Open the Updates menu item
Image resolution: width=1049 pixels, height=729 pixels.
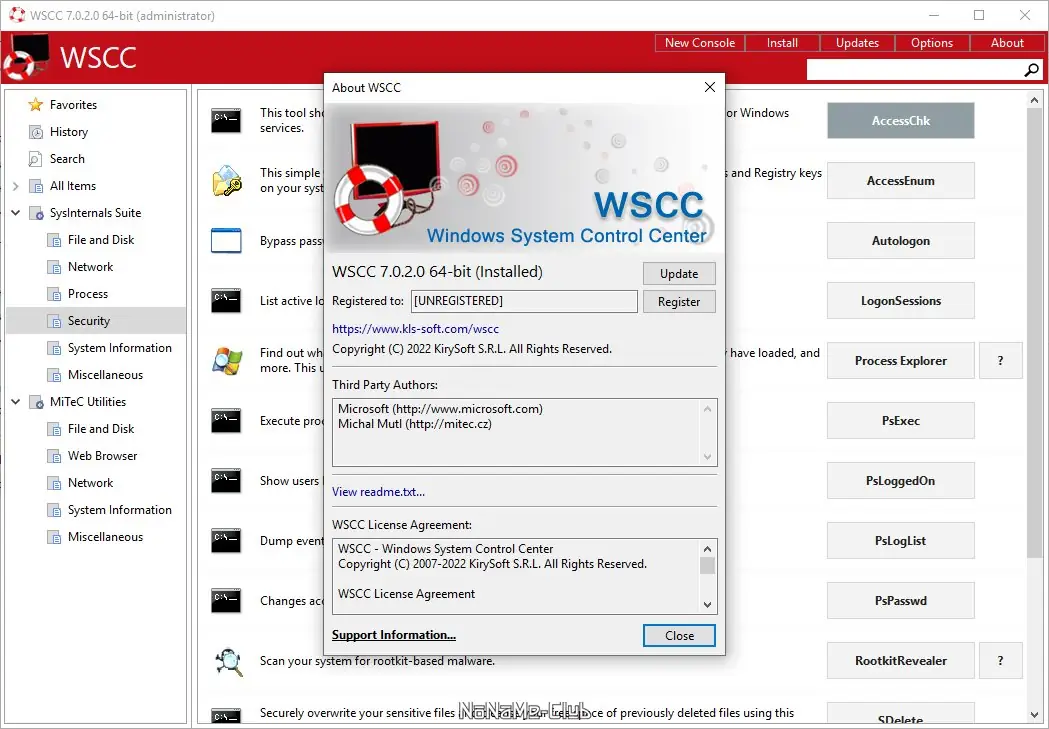tap(857, 43)
